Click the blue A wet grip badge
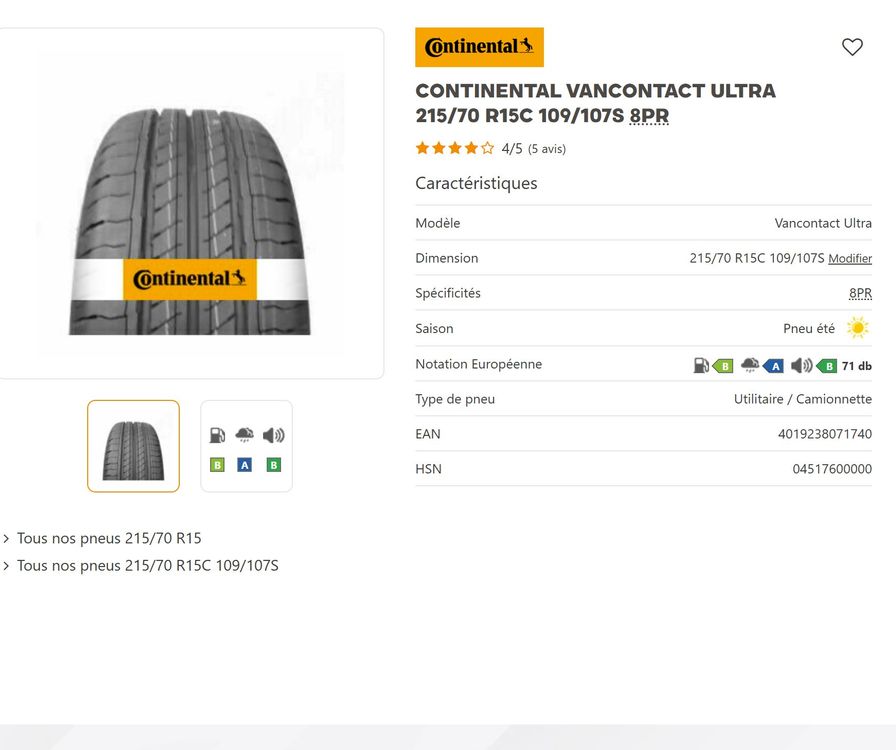896x750 pixels. [773, 366]
